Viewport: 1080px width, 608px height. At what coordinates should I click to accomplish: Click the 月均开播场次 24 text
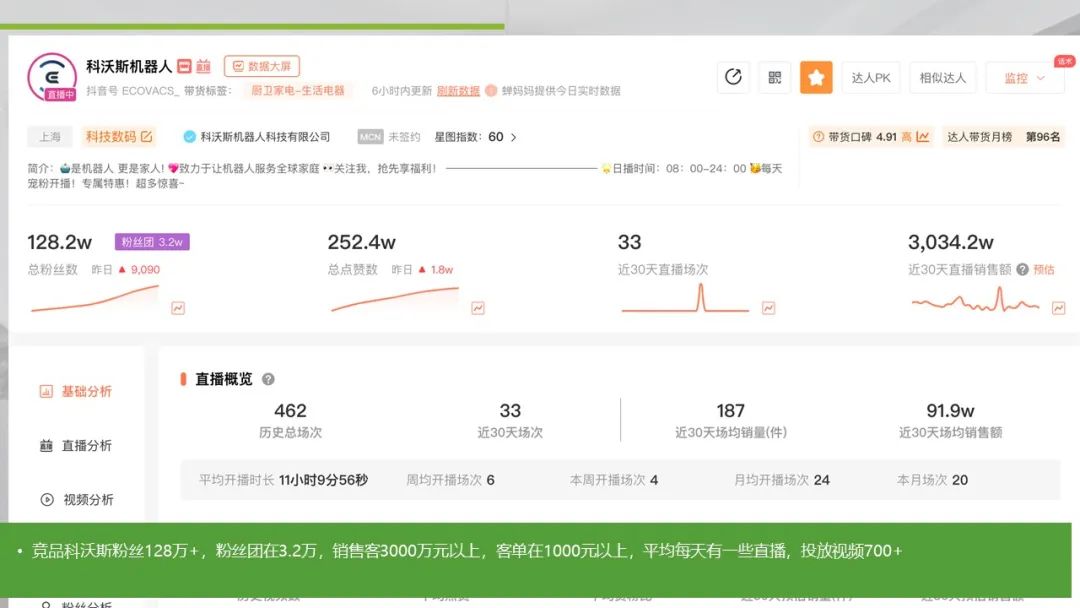pos(782,480)
